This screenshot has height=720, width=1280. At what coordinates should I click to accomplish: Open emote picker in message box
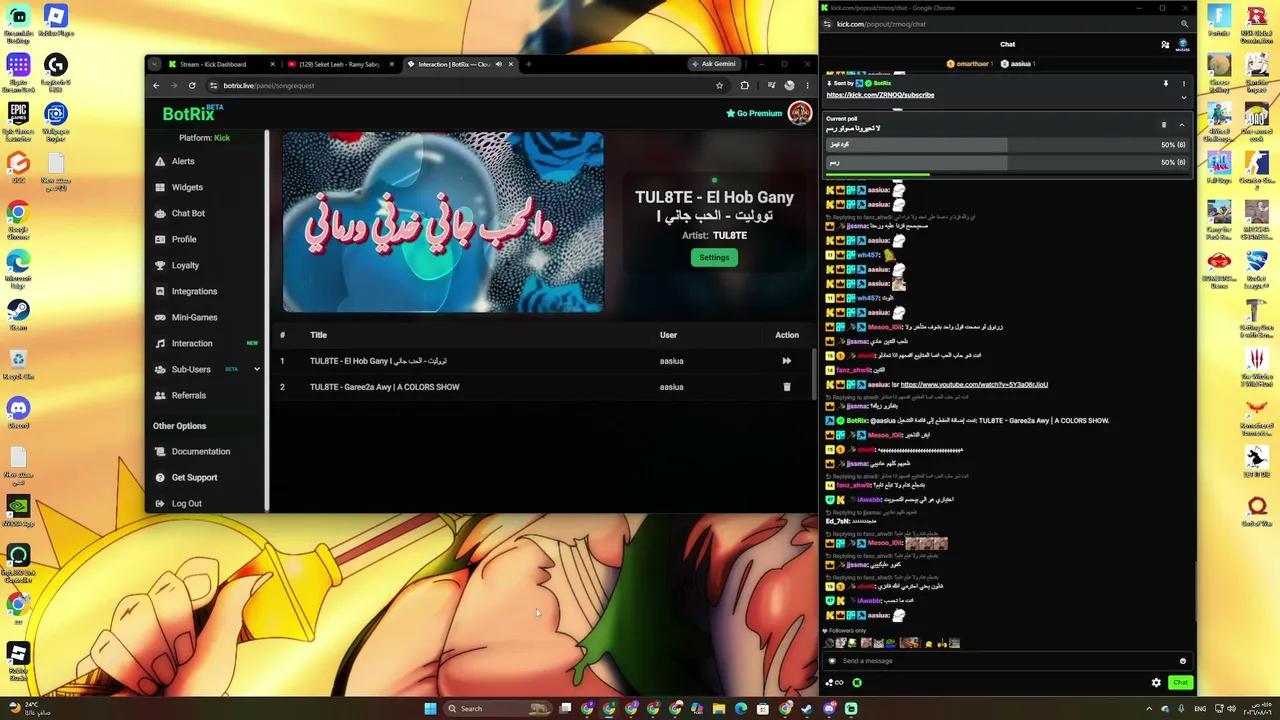coord(1182,661)
